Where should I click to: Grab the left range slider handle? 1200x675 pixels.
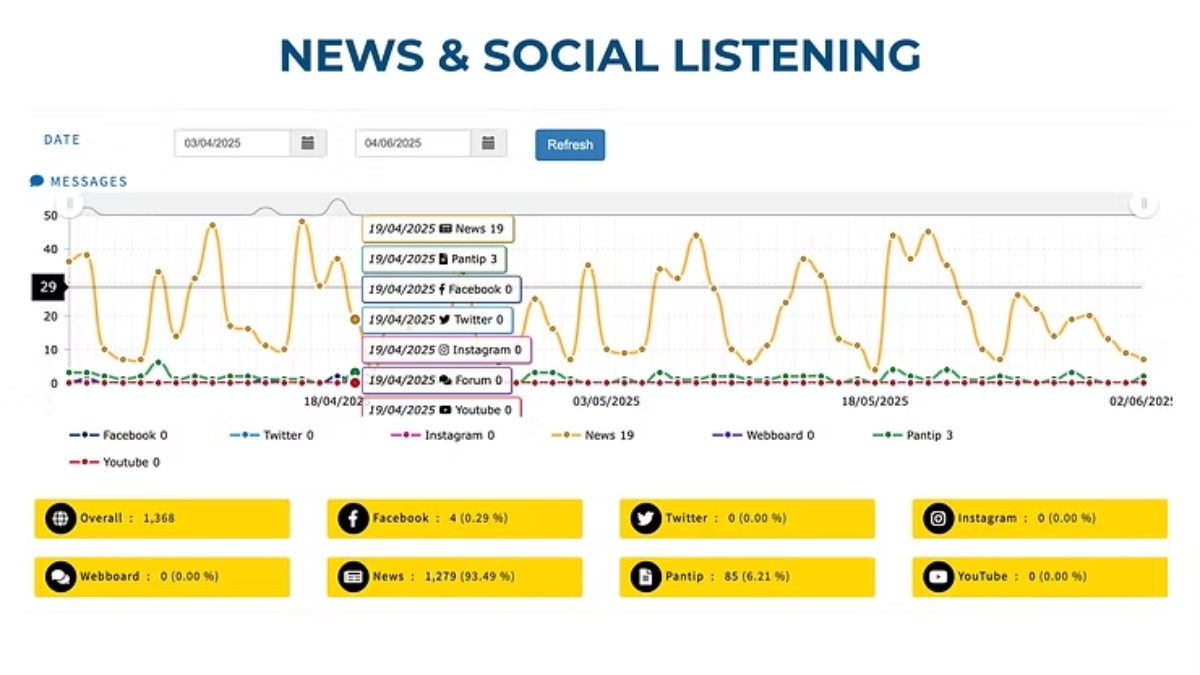coord(70,204)
